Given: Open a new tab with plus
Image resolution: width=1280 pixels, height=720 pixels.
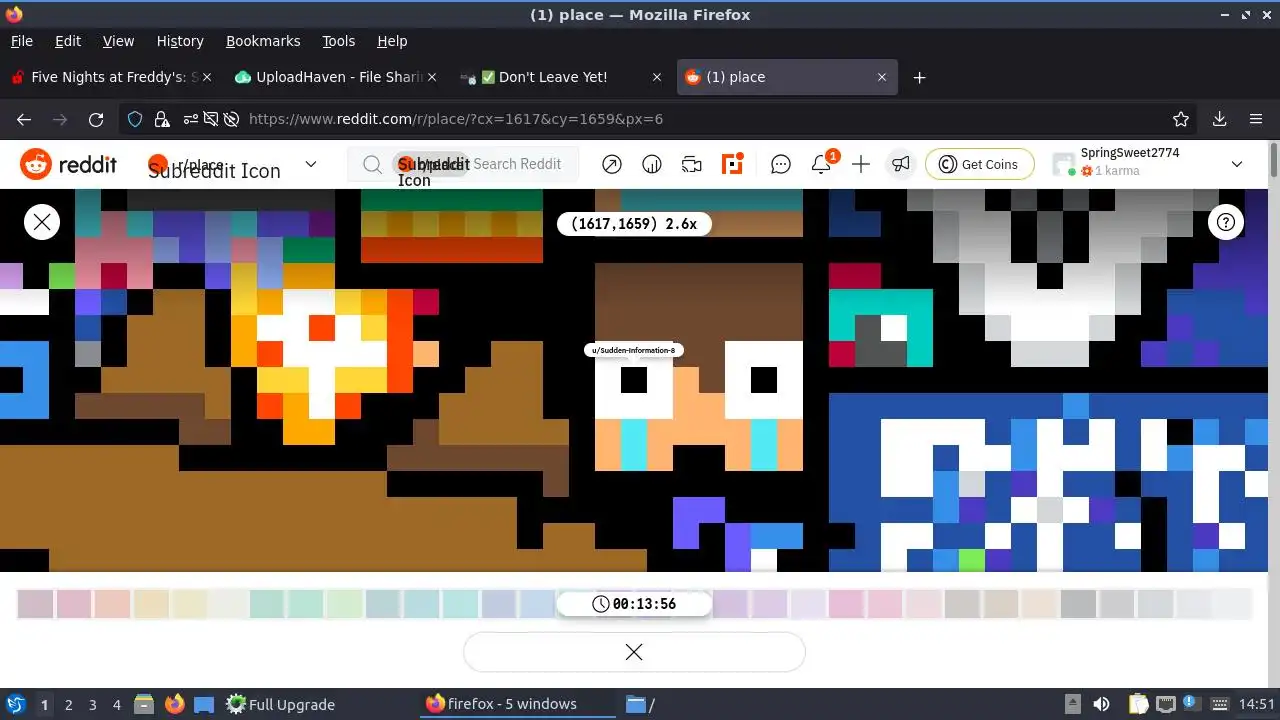Looking at the screenshot, I should [x=919, y=77].
